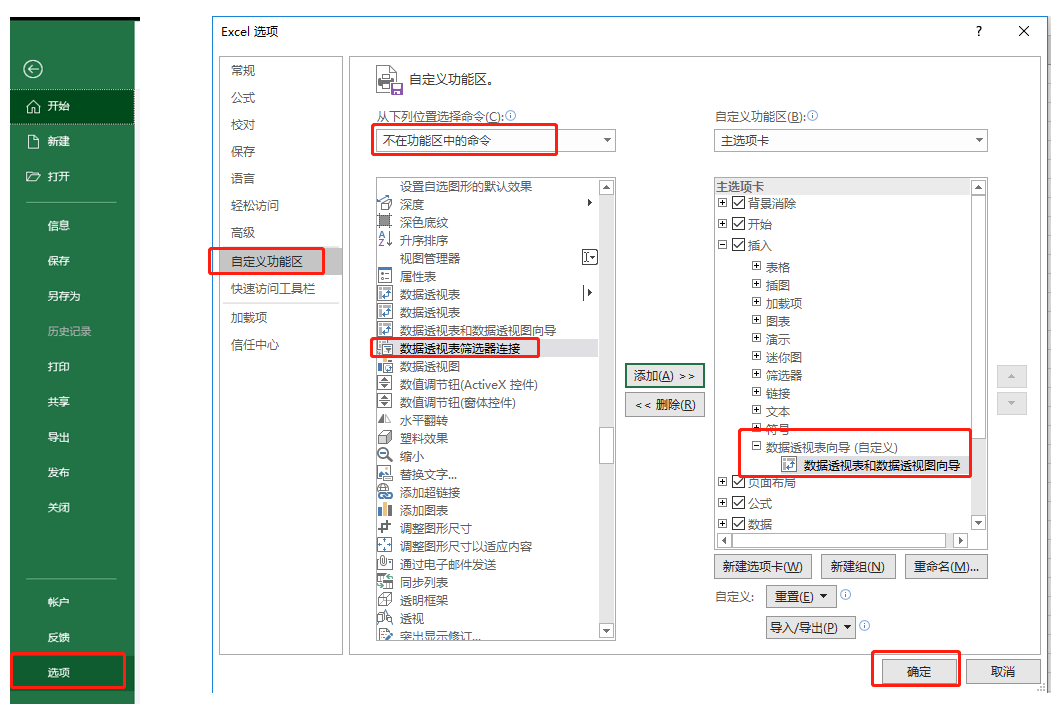Toggle the 开始 tab checkbox
The width and height of the screenshot is (1057, 713).
point(738,224)
